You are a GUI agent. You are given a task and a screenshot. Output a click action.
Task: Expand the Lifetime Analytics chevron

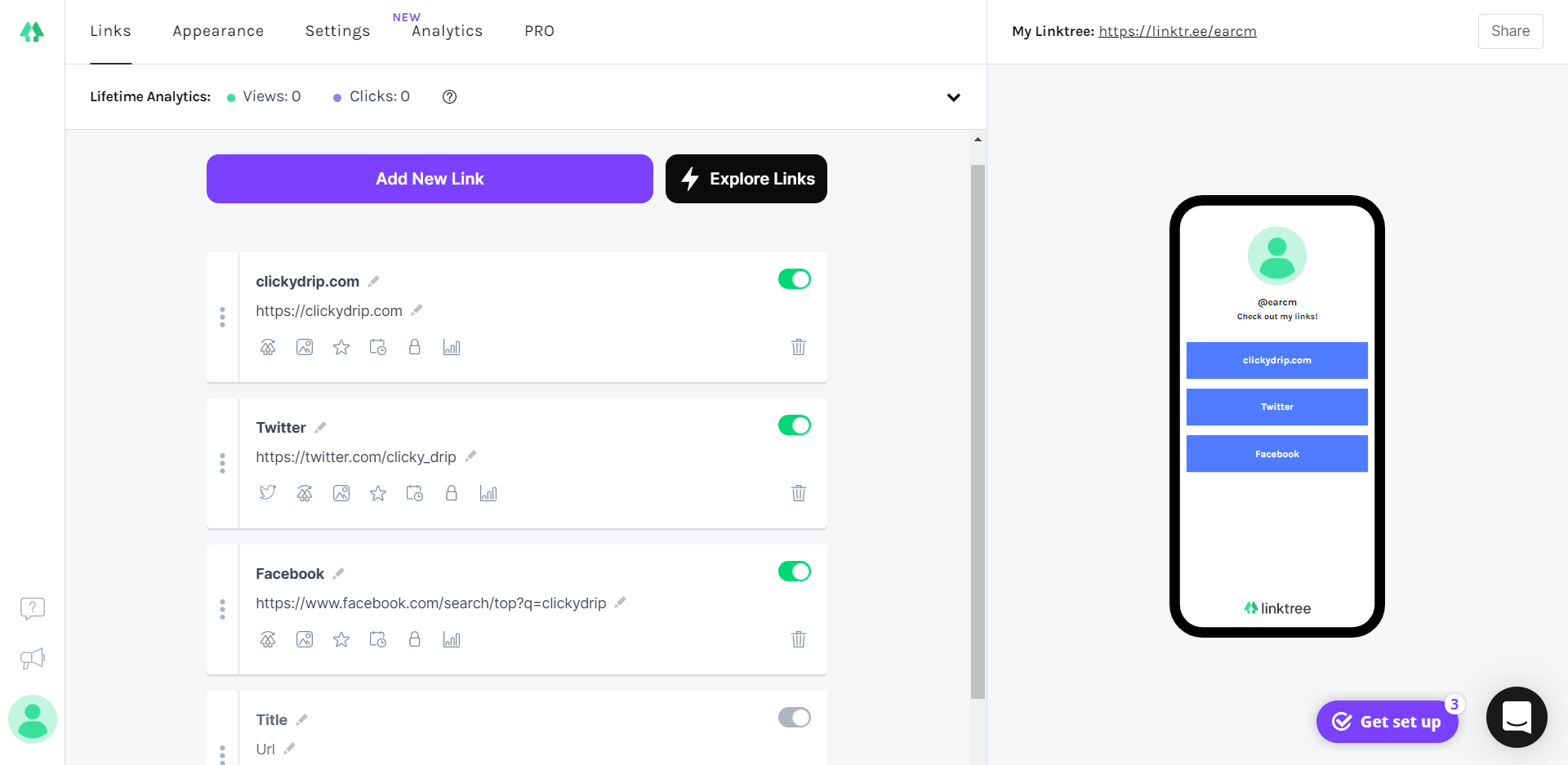click(953, 97)
